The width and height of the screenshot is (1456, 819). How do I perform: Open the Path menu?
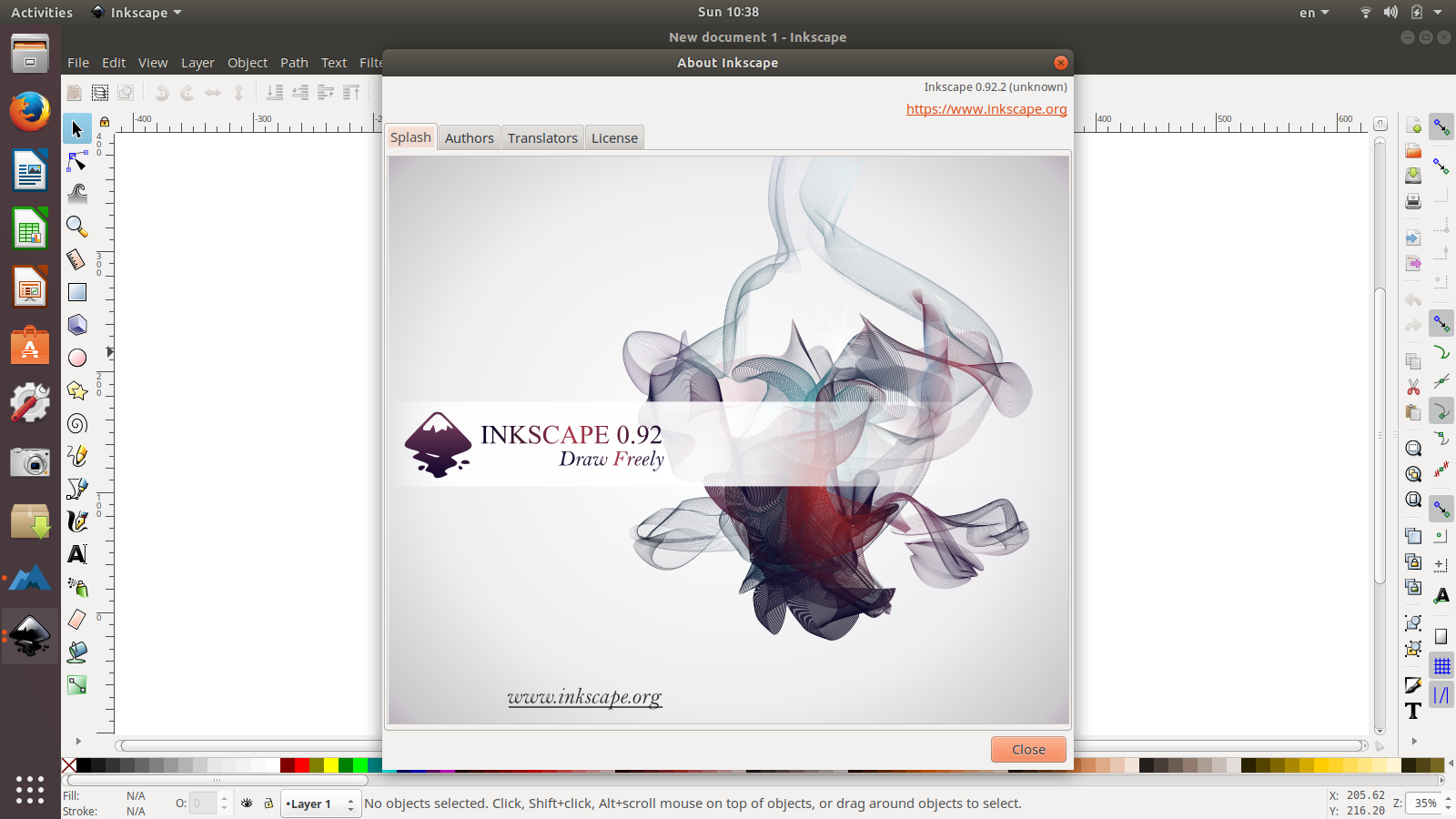coord(294,63)
